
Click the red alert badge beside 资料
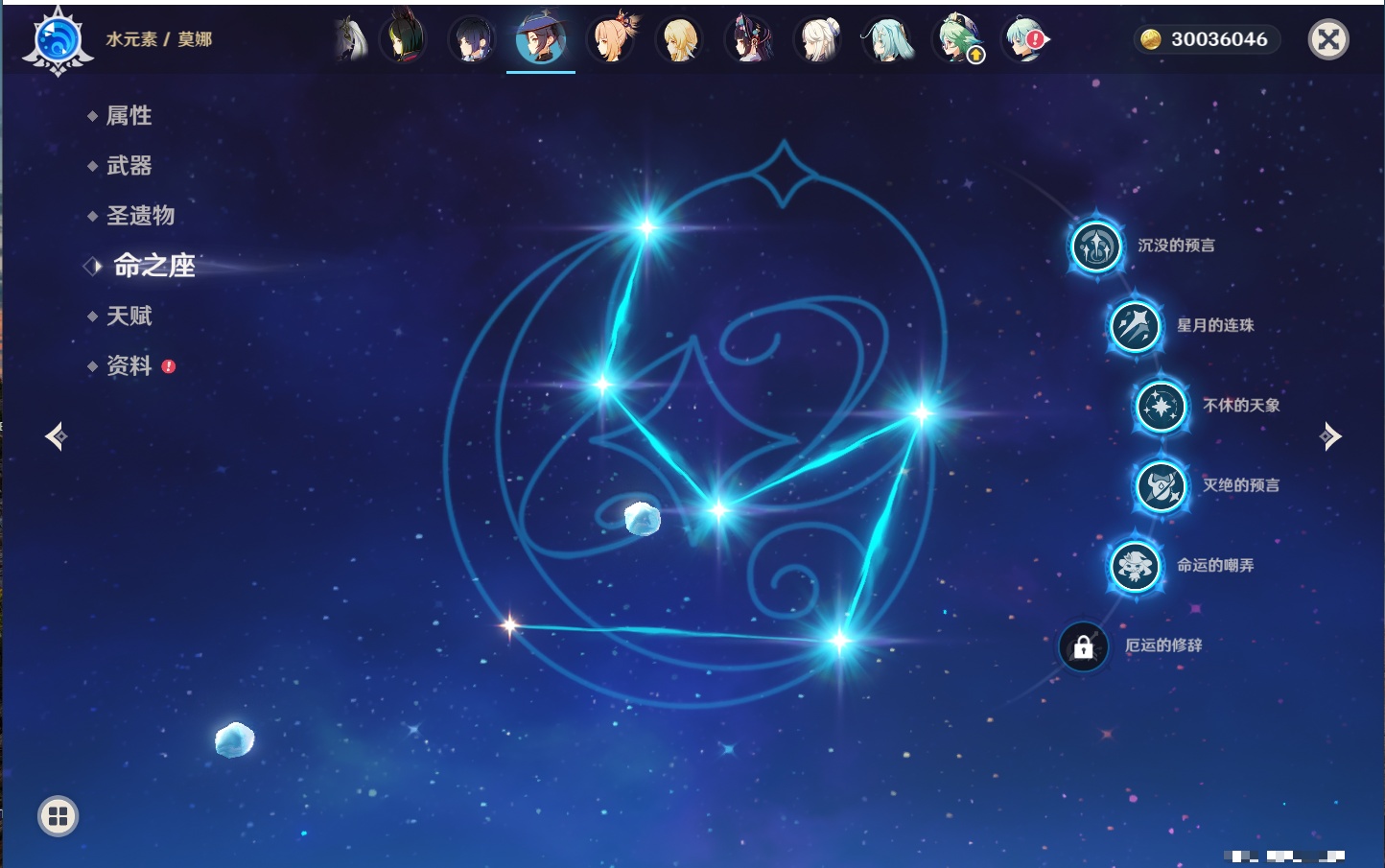(169, 366)
